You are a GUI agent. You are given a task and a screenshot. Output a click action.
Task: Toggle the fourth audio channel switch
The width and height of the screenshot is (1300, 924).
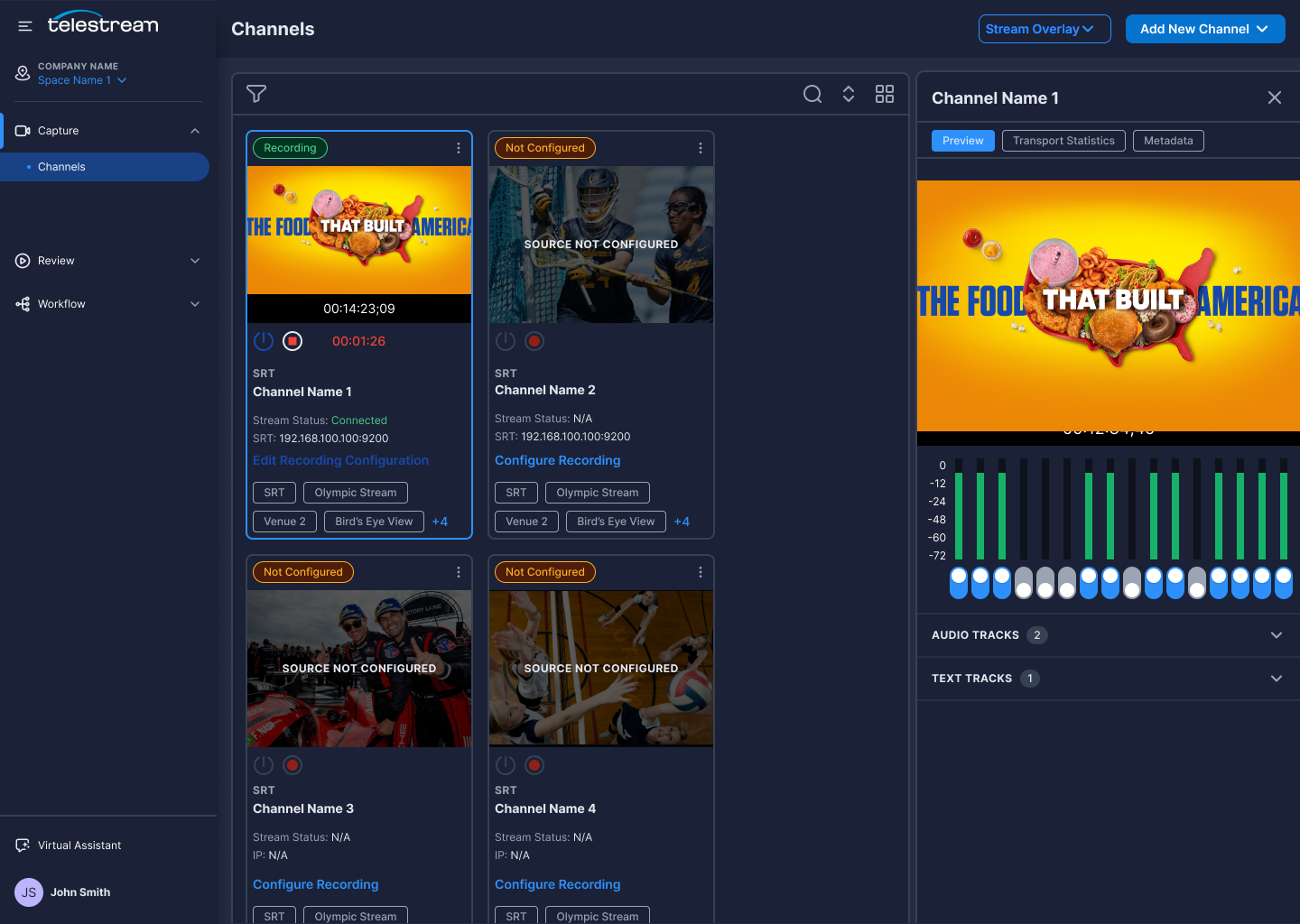point(1024,583)
